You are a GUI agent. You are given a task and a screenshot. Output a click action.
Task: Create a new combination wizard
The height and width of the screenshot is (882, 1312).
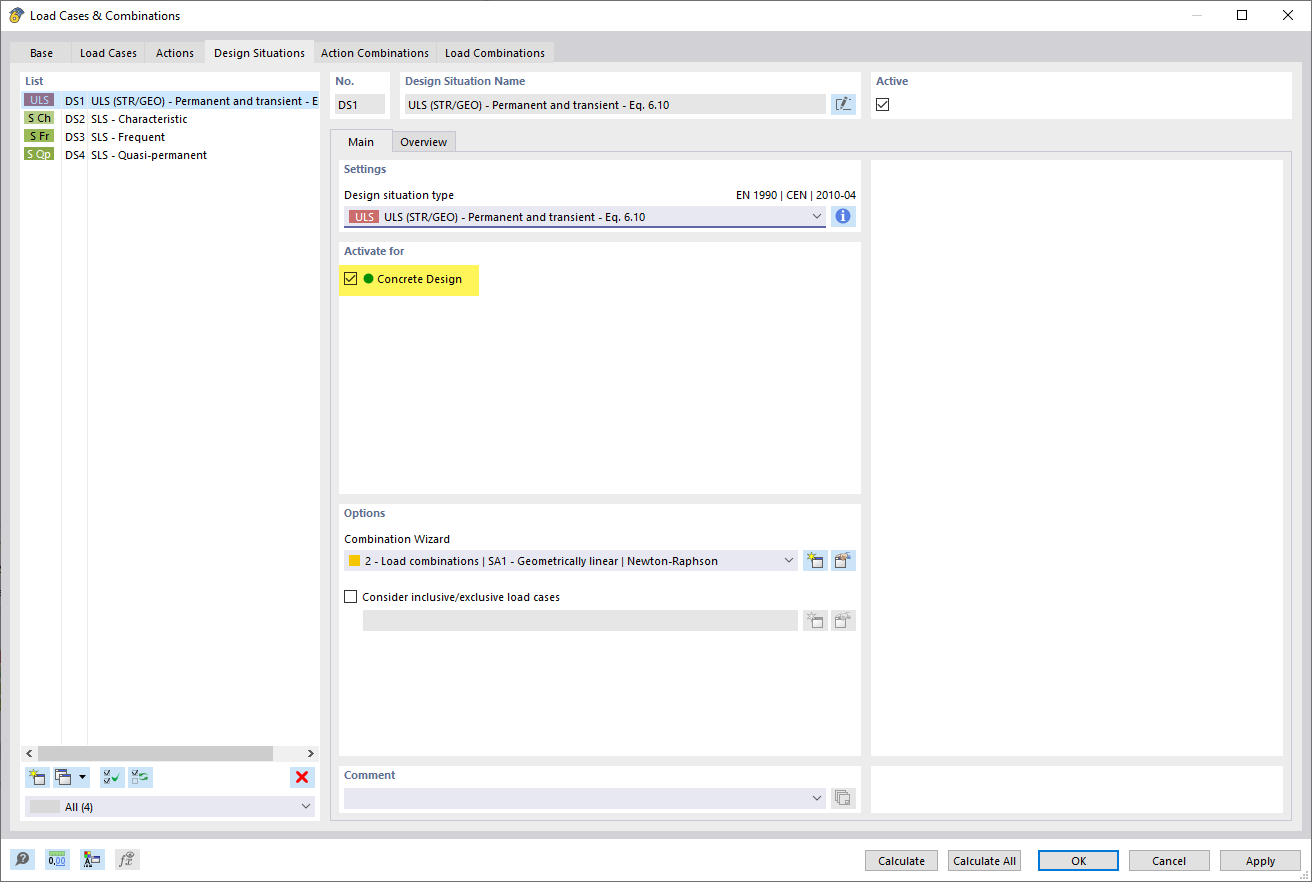click(x=815, y=561)
